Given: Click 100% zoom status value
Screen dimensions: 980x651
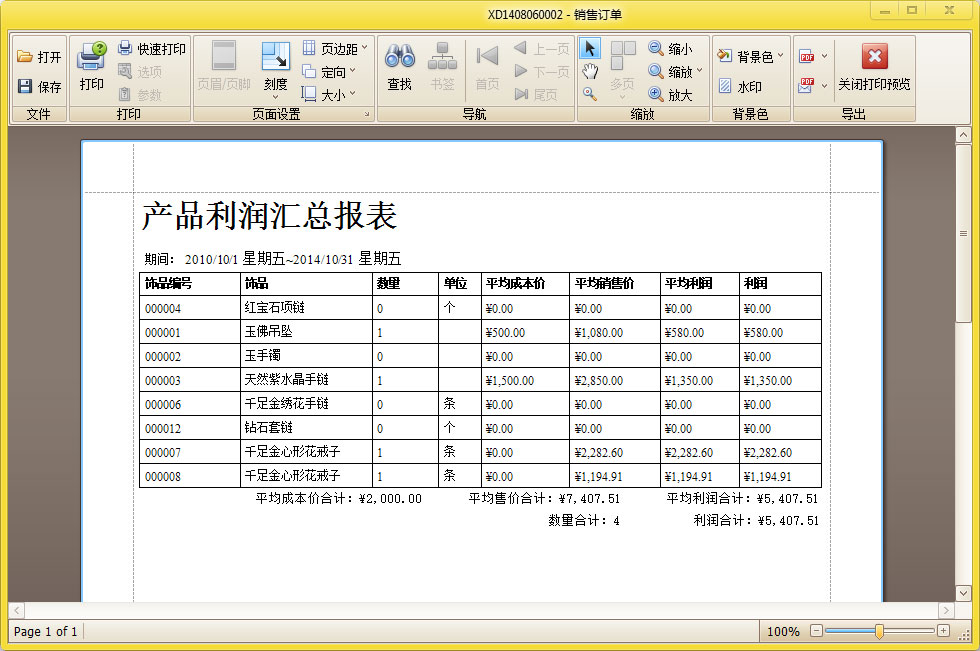Looking at the screenshot, I should (x=783, y=632).
